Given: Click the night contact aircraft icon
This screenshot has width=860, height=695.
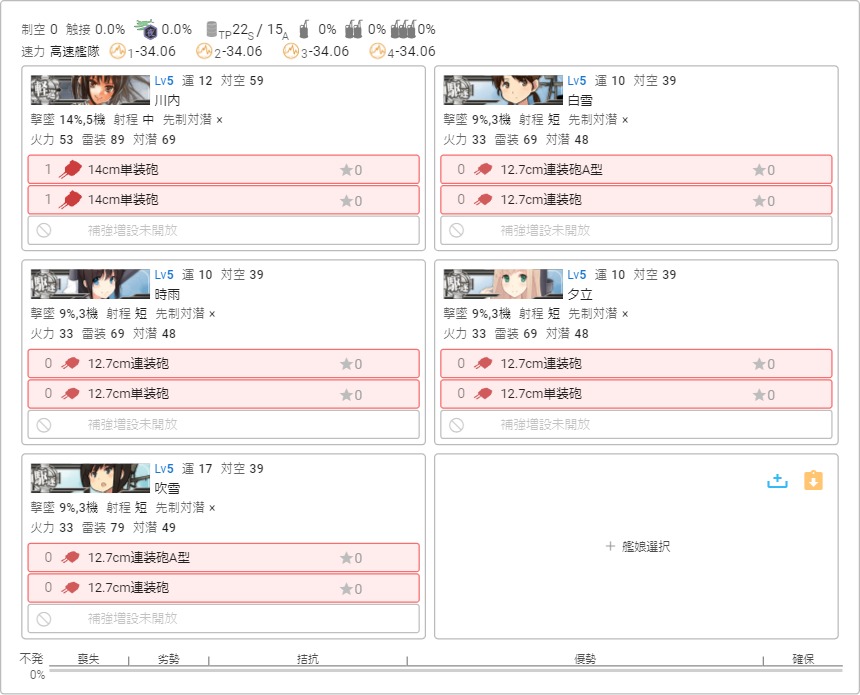Looking at the screenshot, I should [x=146, y=29].
